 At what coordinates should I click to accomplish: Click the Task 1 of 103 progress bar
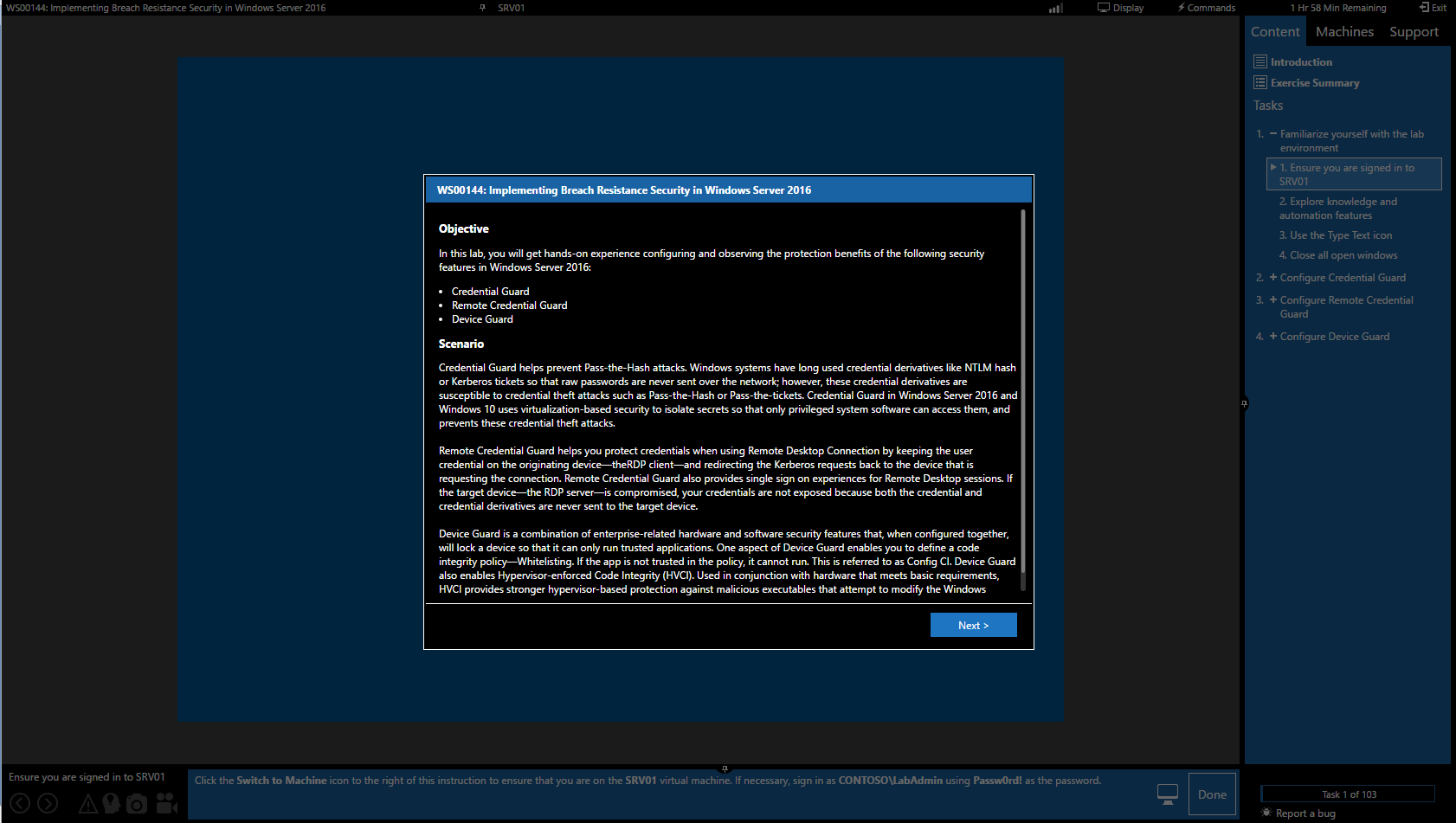coord(1348,794)
